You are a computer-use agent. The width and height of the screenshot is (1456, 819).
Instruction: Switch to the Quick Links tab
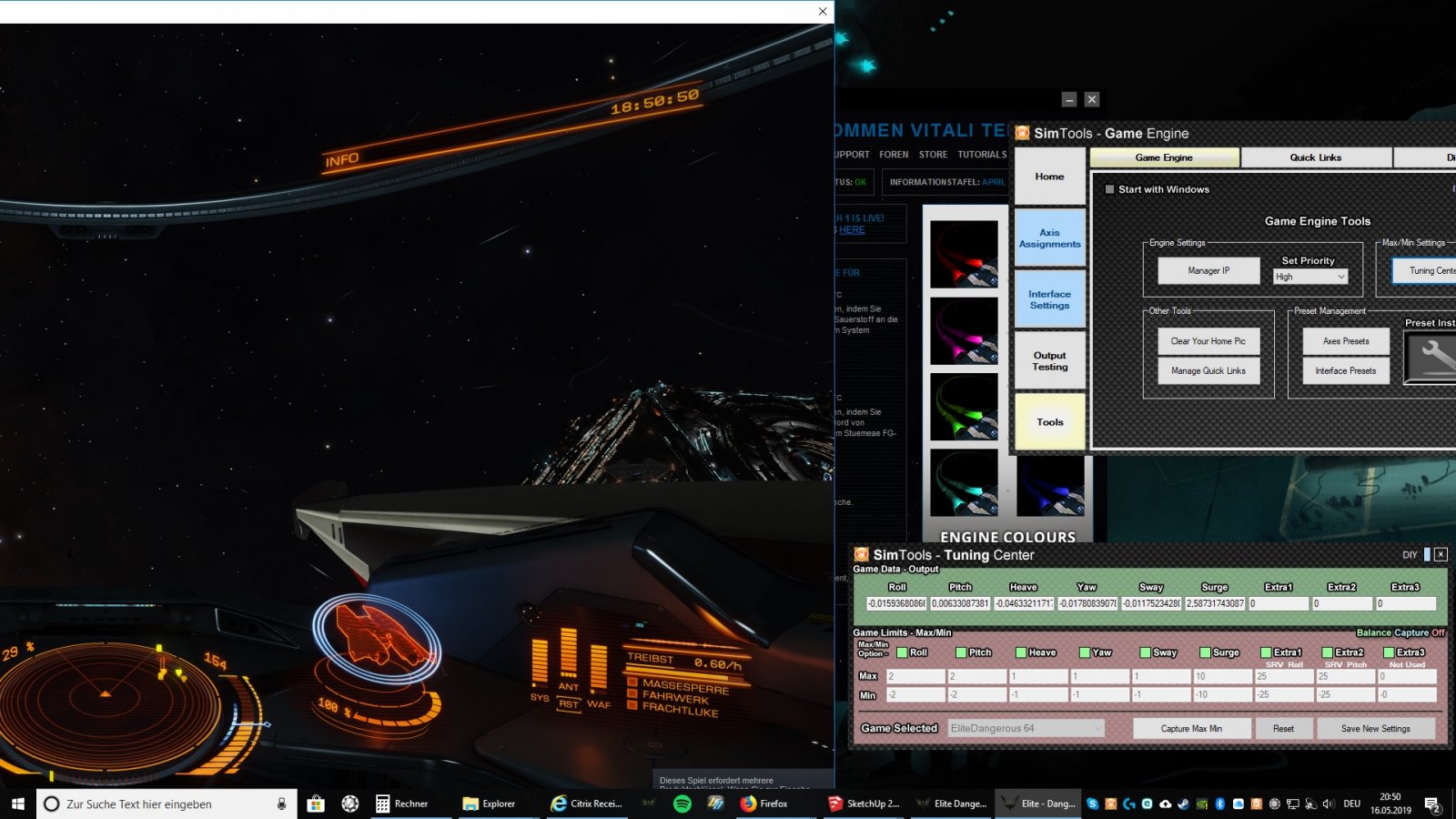pyautogui.click(x=1315, y=157)
